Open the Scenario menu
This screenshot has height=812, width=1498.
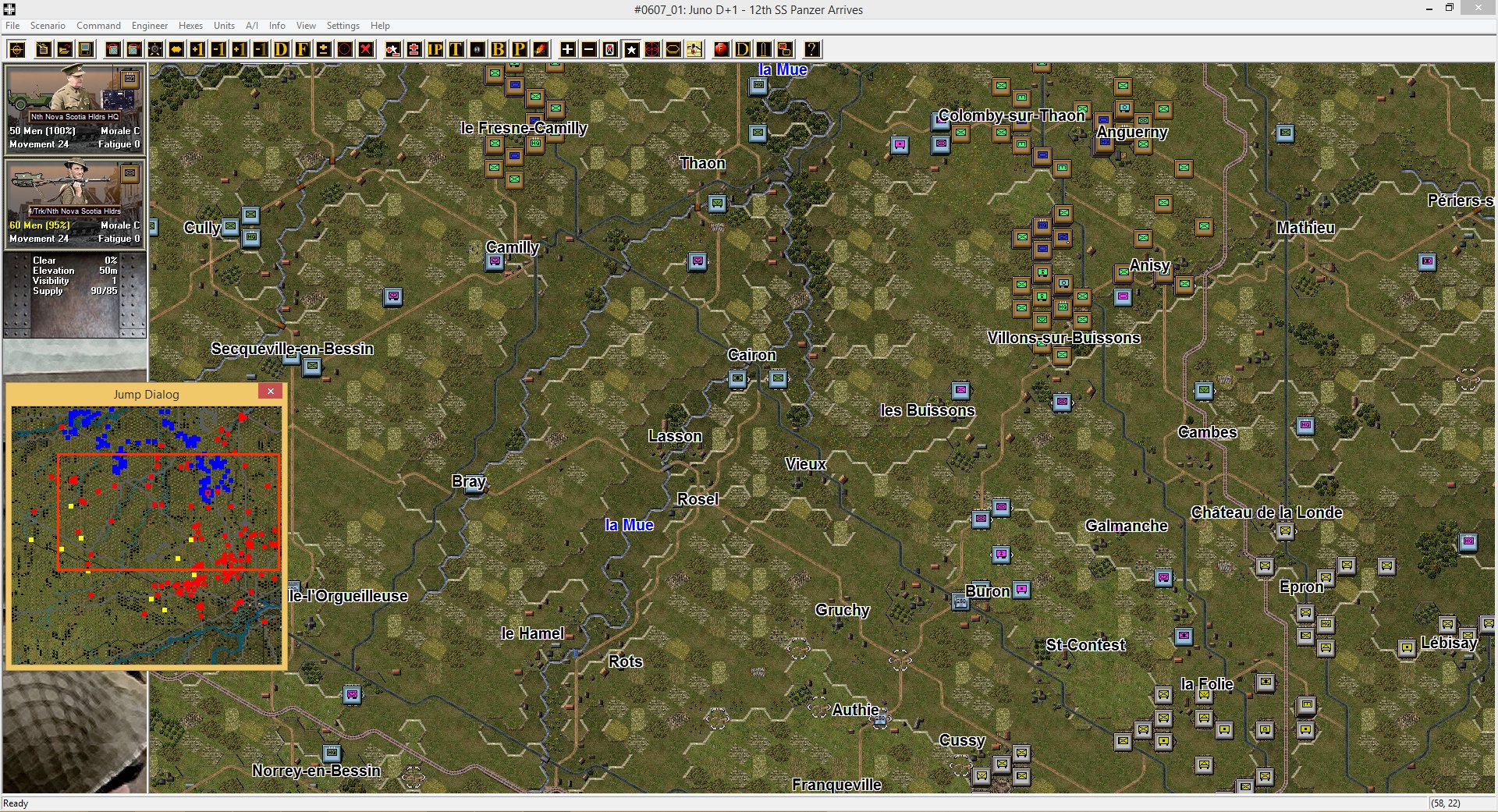tap(48, 26)
